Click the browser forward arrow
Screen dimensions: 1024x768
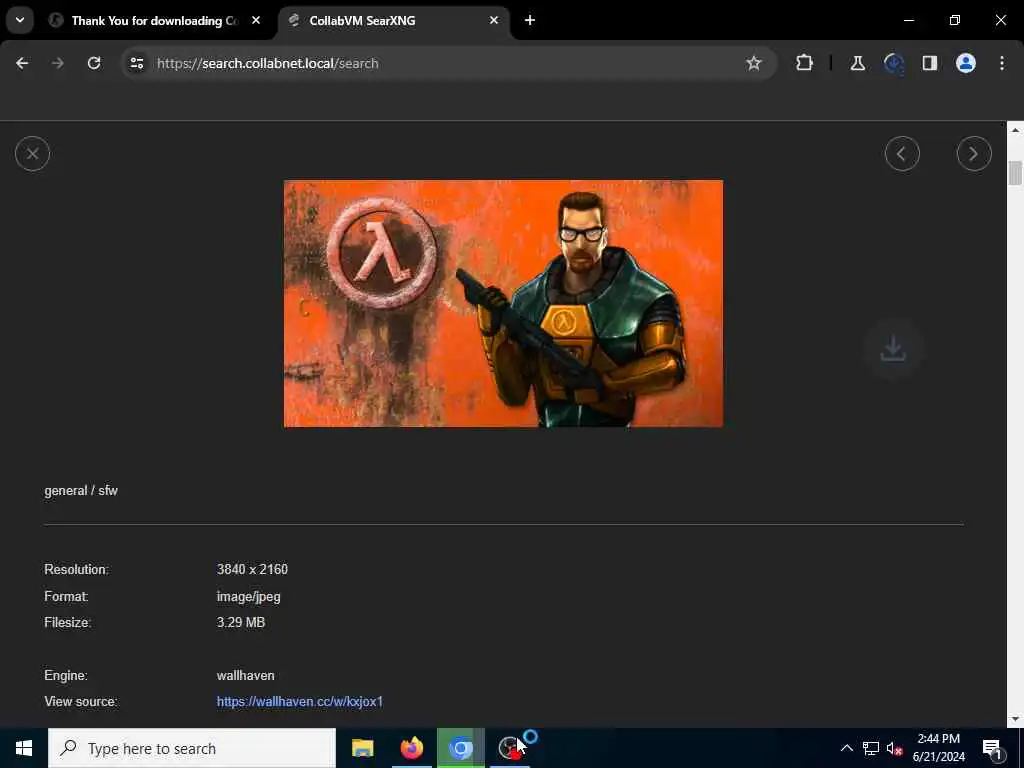point(58,63)
